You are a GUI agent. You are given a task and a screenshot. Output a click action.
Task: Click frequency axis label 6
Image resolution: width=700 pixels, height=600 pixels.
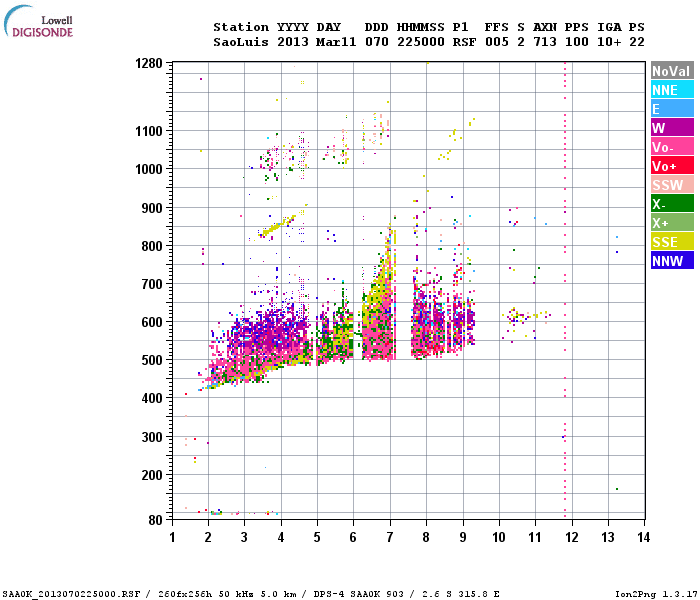(353, 537)
